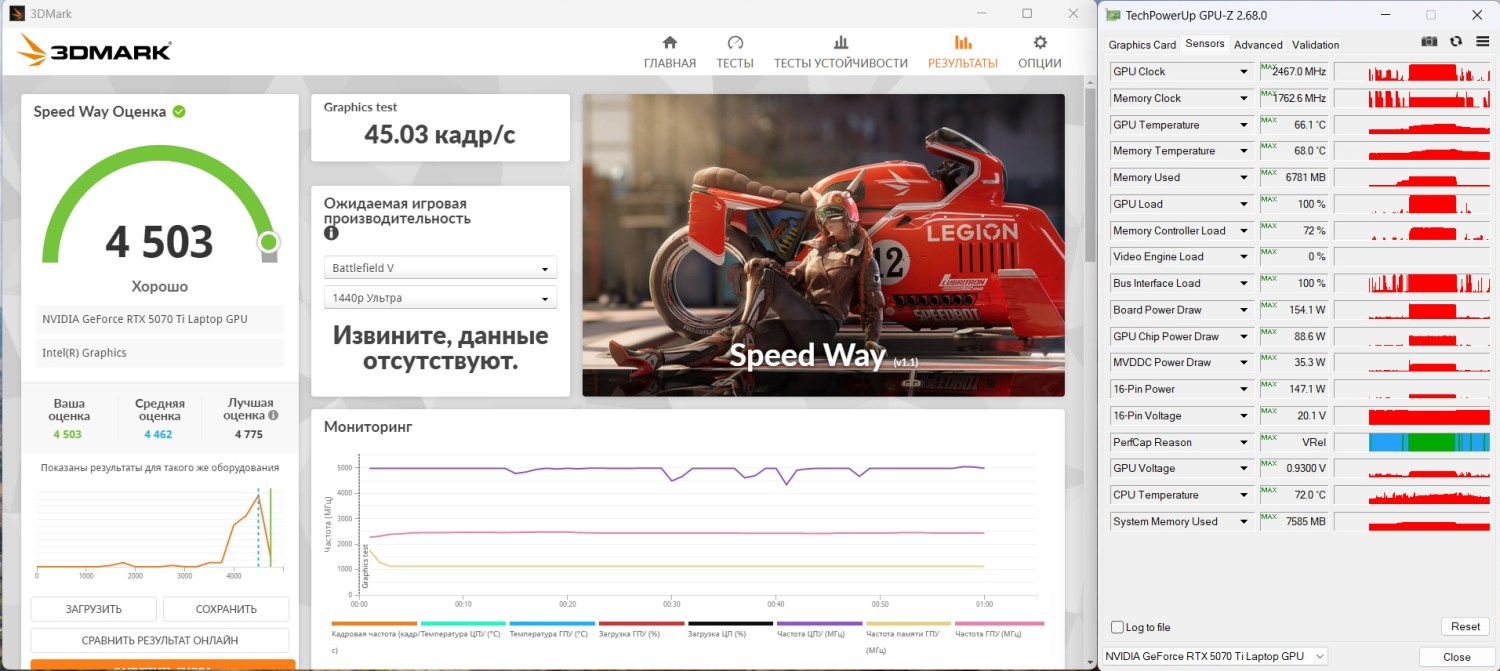Expand the GPU Load sensor dropdown arrow
The image size is (1500, 671).
coord(1245,204)
